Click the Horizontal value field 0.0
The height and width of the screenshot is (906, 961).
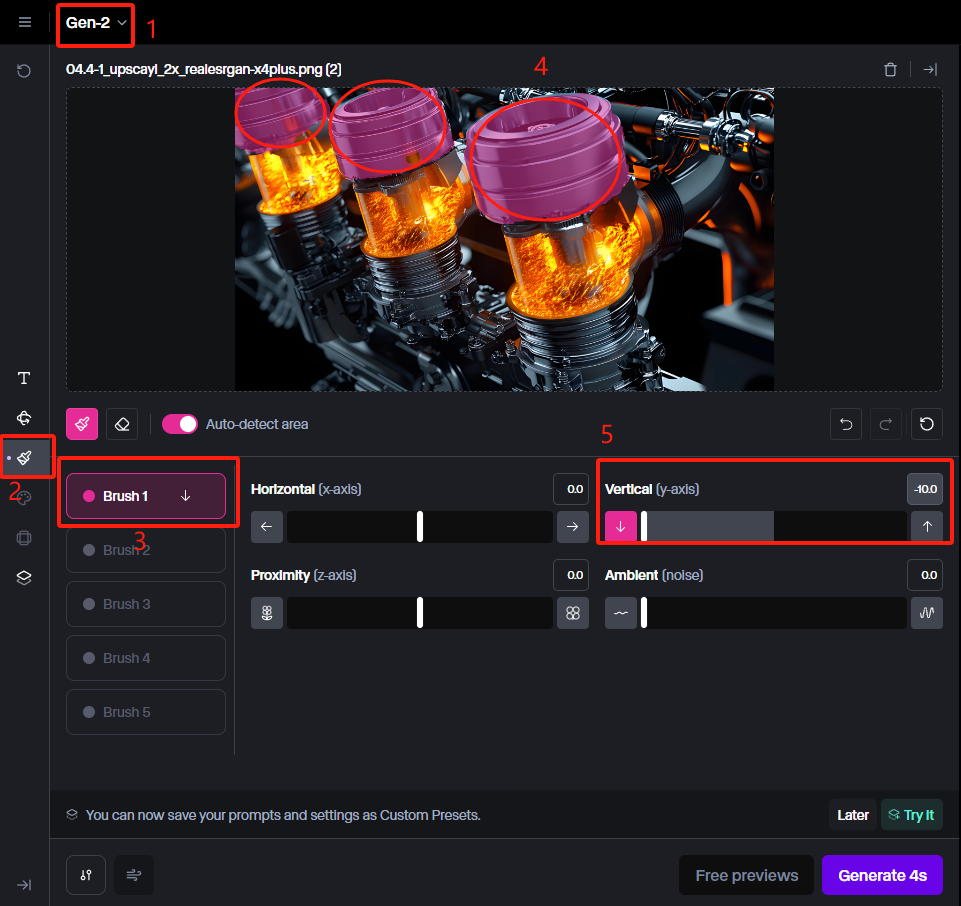point(571,489)
